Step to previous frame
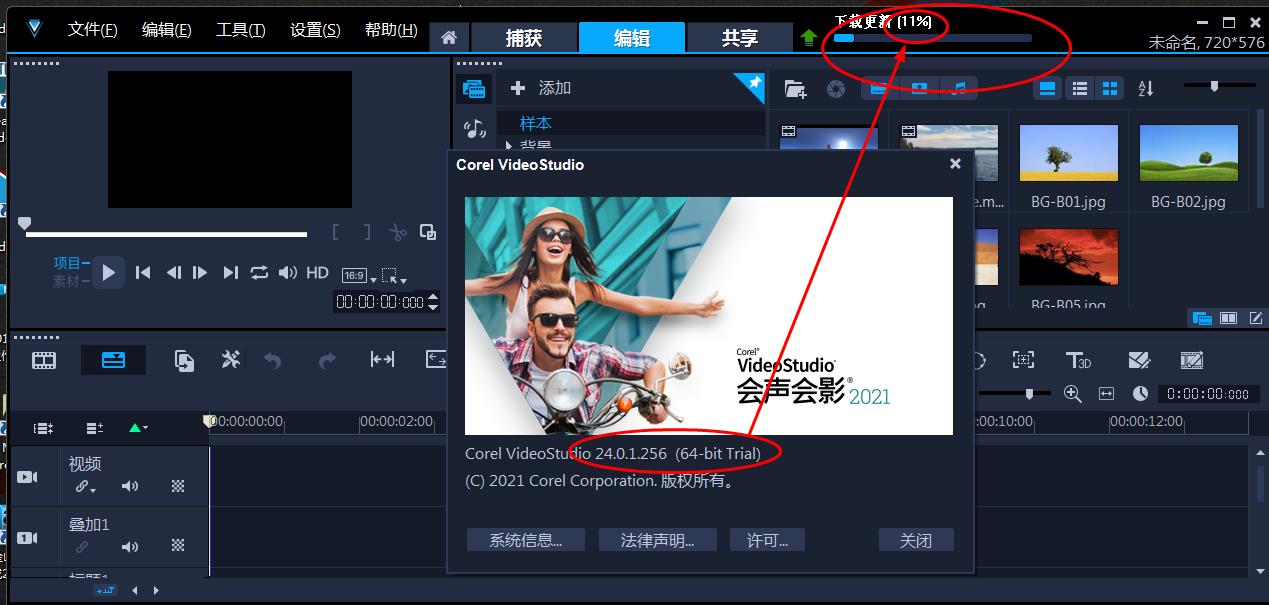This screenshot has width=1269, height=605. click(x=173, y=272)
